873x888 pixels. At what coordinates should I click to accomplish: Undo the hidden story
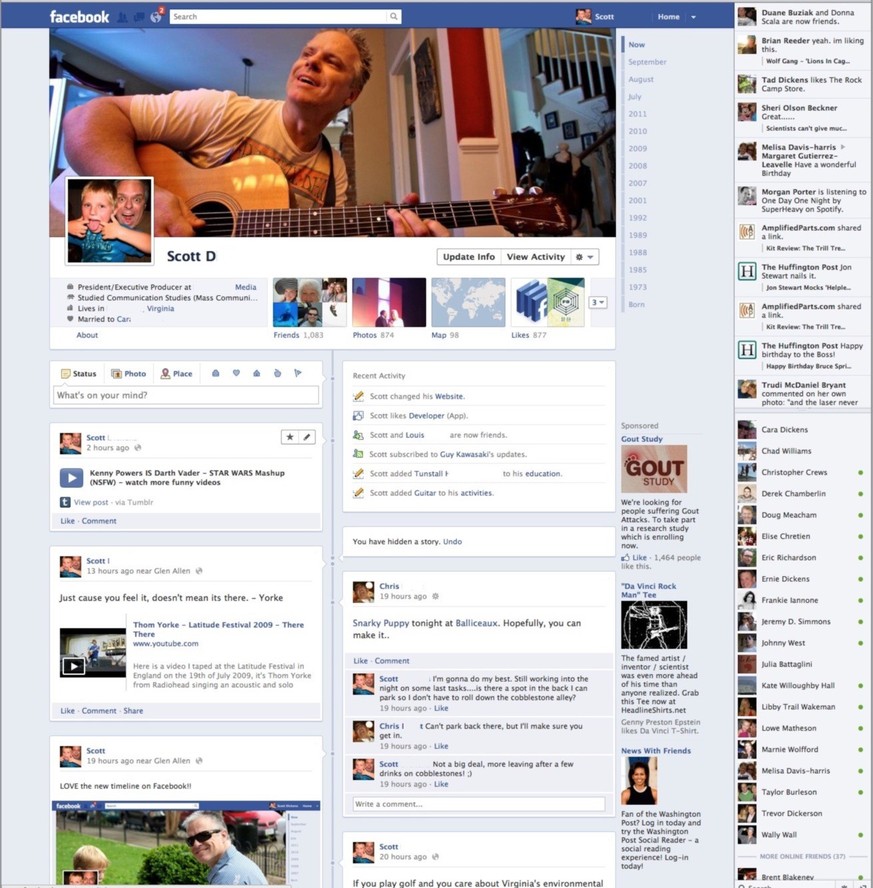coord(452,541)
